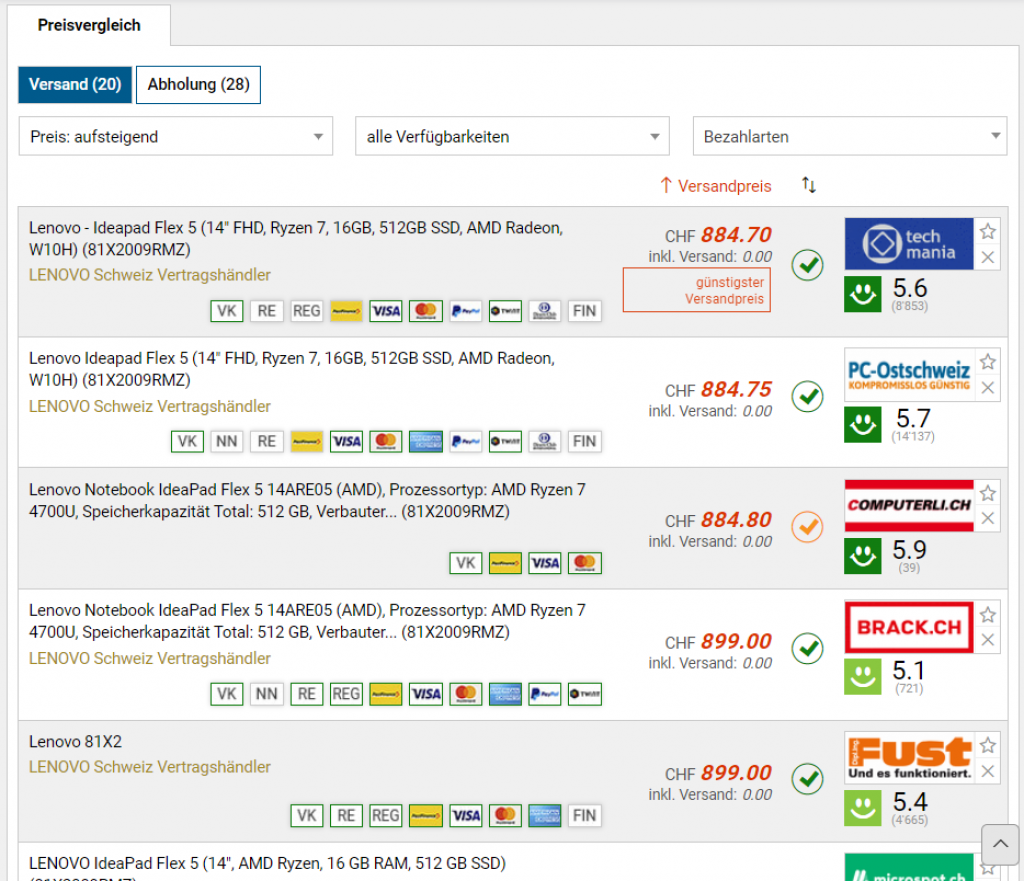Click orange availability checkmark for Computerli.ch offer
Viewport: 1024px width, 881px height.
807,527
